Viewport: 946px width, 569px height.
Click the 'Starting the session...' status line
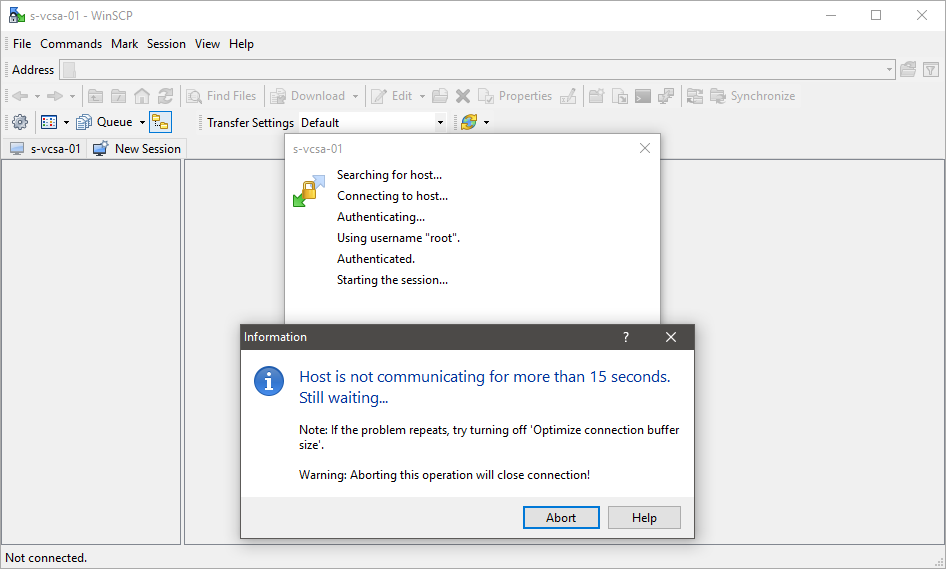click(x=392, y=280)
